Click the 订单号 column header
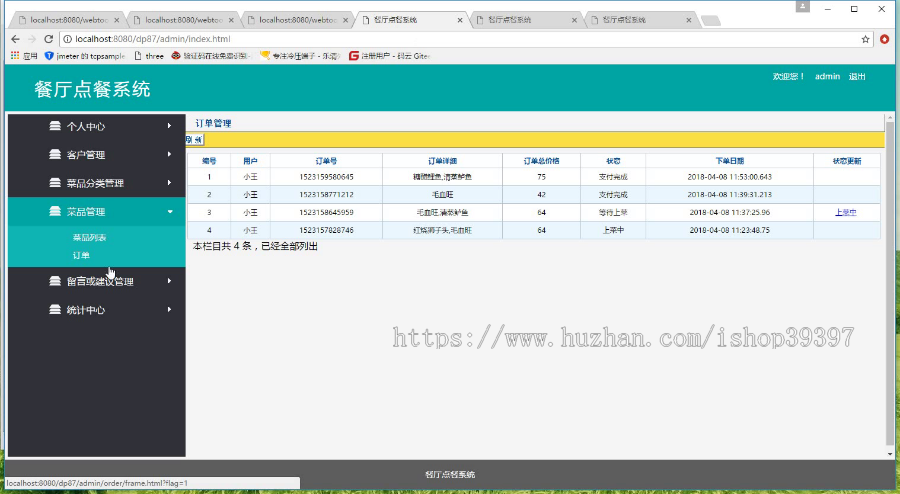Screen dimensions: 900x494 [x=326, y=161]
